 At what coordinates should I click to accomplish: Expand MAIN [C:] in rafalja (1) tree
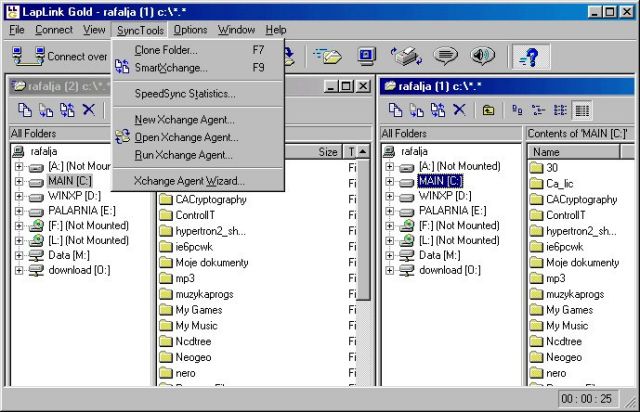389,181
